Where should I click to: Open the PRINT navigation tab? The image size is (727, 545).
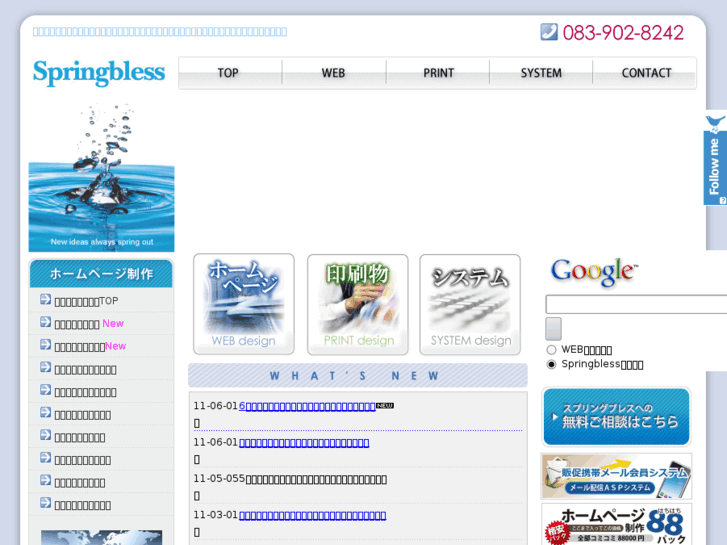tap(438, 73)
